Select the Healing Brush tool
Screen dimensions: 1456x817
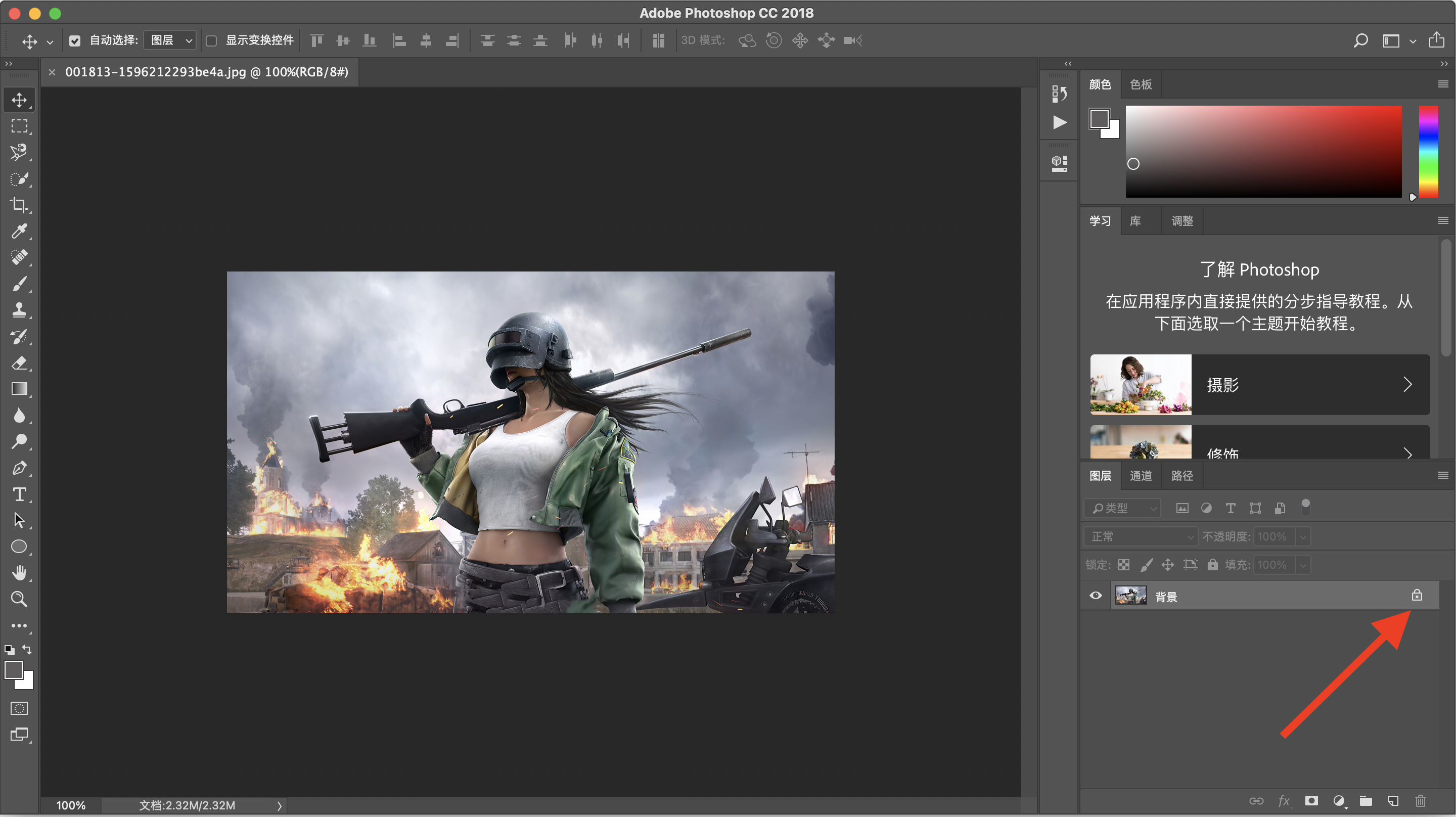point(19,257)
